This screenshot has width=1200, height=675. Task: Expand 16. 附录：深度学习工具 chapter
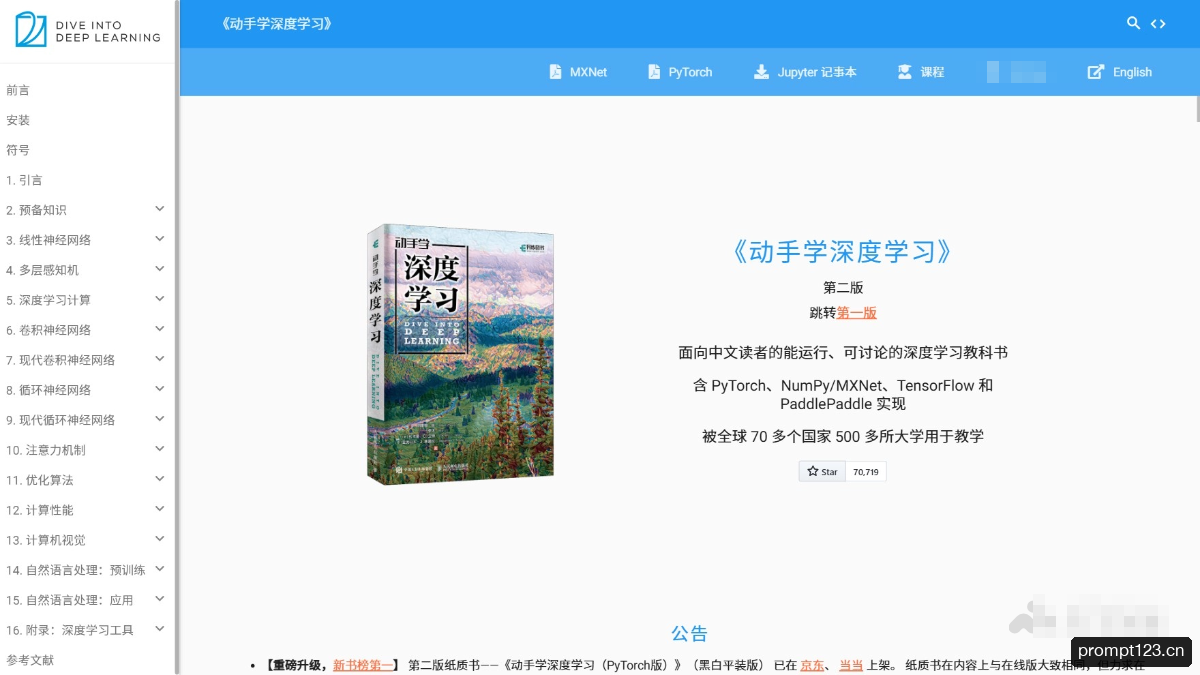pyautogui.click(x=160, y=629)
